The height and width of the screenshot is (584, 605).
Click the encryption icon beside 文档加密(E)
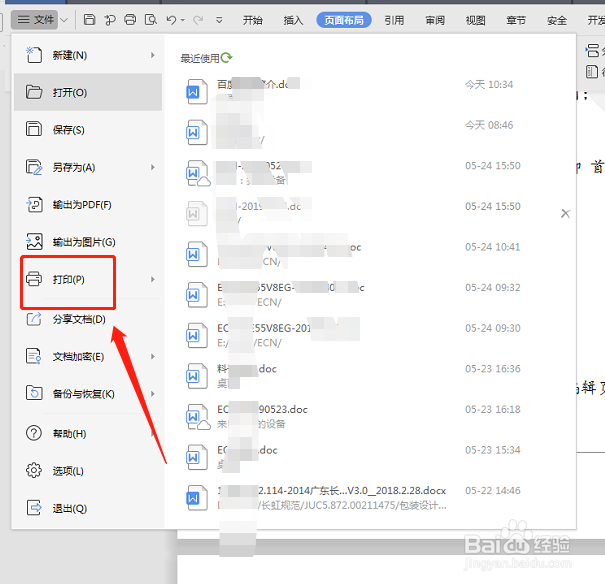click(x=34, y=356)
